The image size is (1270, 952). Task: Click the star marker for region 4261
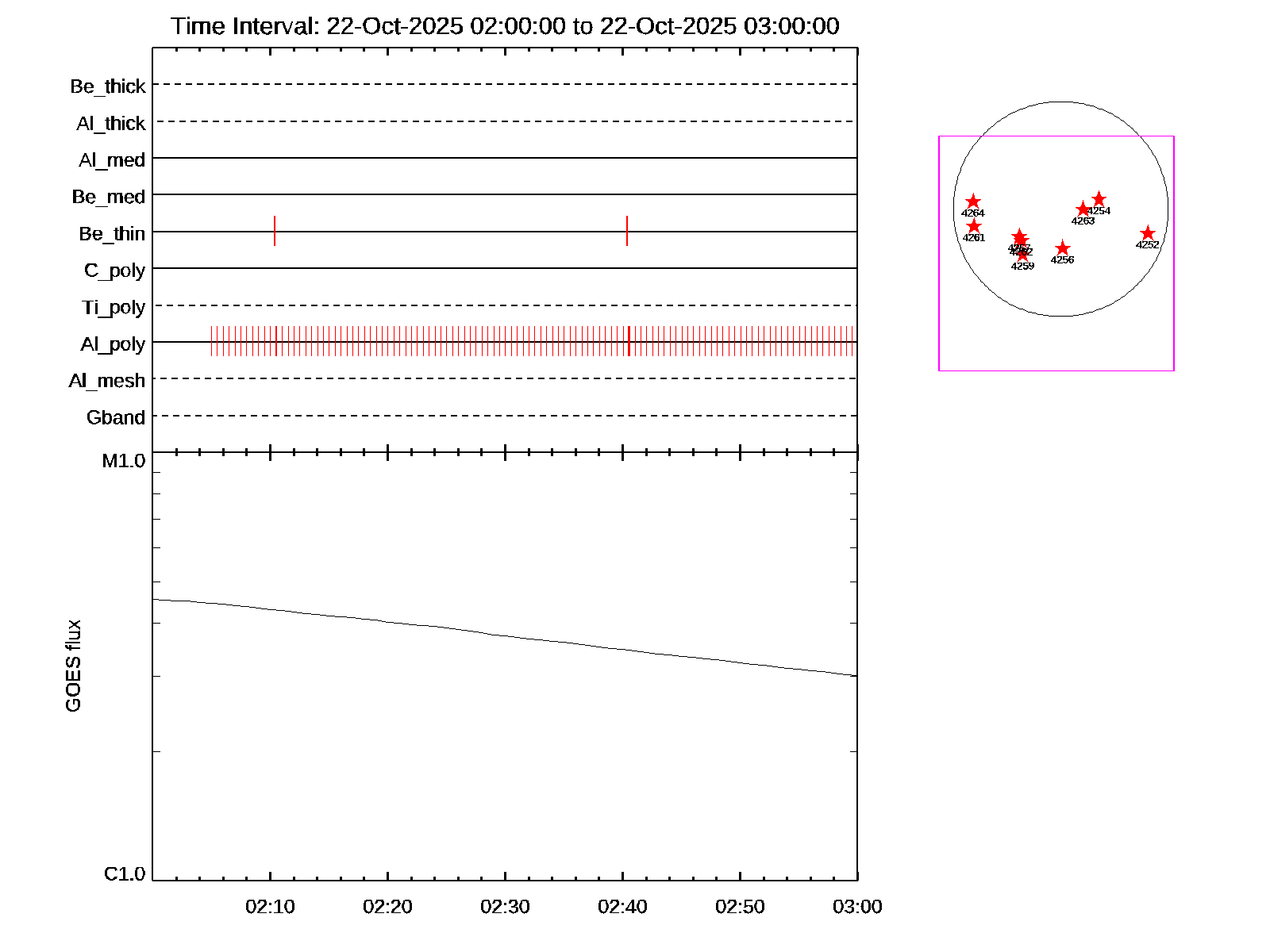(974, 227)
